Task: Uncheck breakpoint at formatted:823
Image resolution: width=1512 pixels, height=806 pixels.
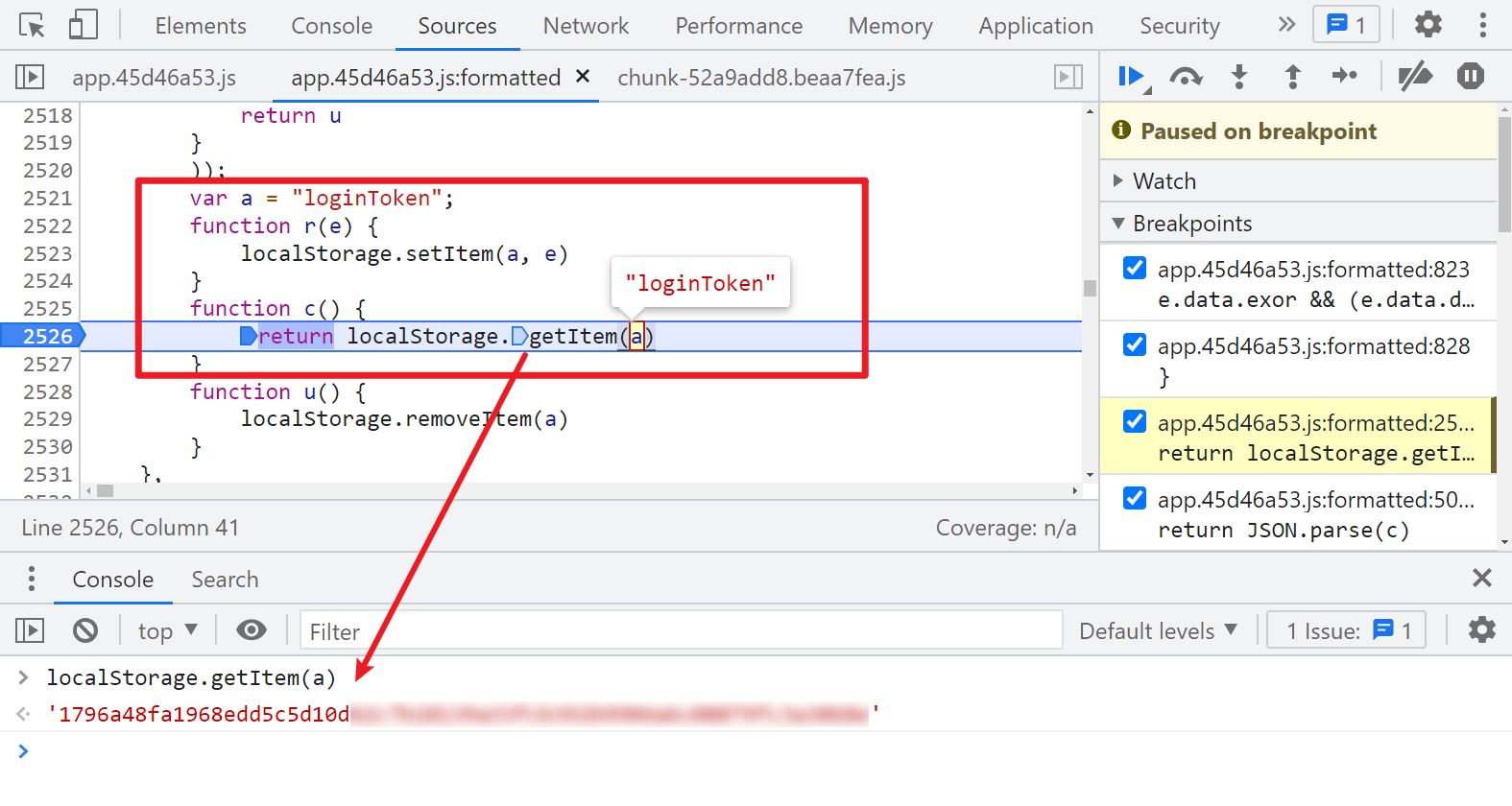Action: (x=1135, y=269)
